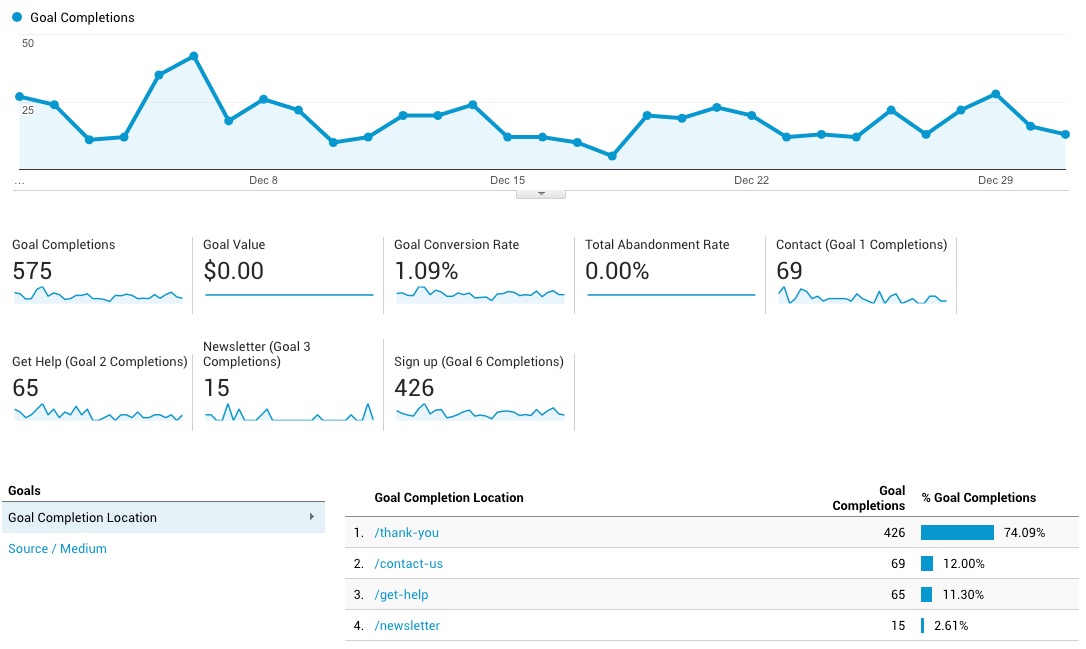The width and height of the screenshot is (1086, 649).
Task: Click the Dec 15 data point on the chart
Action: point(508,137)
